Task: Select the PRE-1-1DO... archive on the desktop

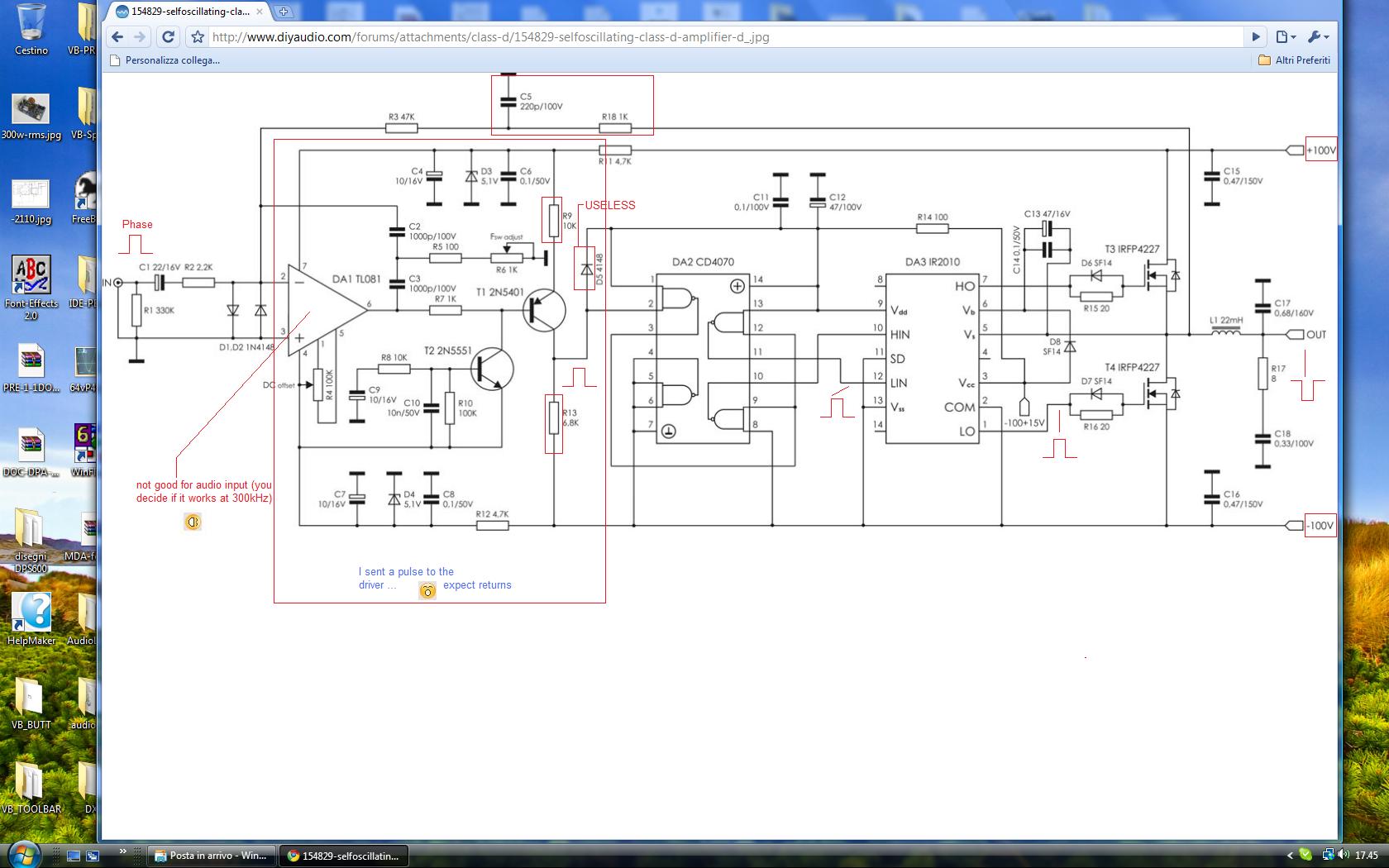Action: click(31, 370)
